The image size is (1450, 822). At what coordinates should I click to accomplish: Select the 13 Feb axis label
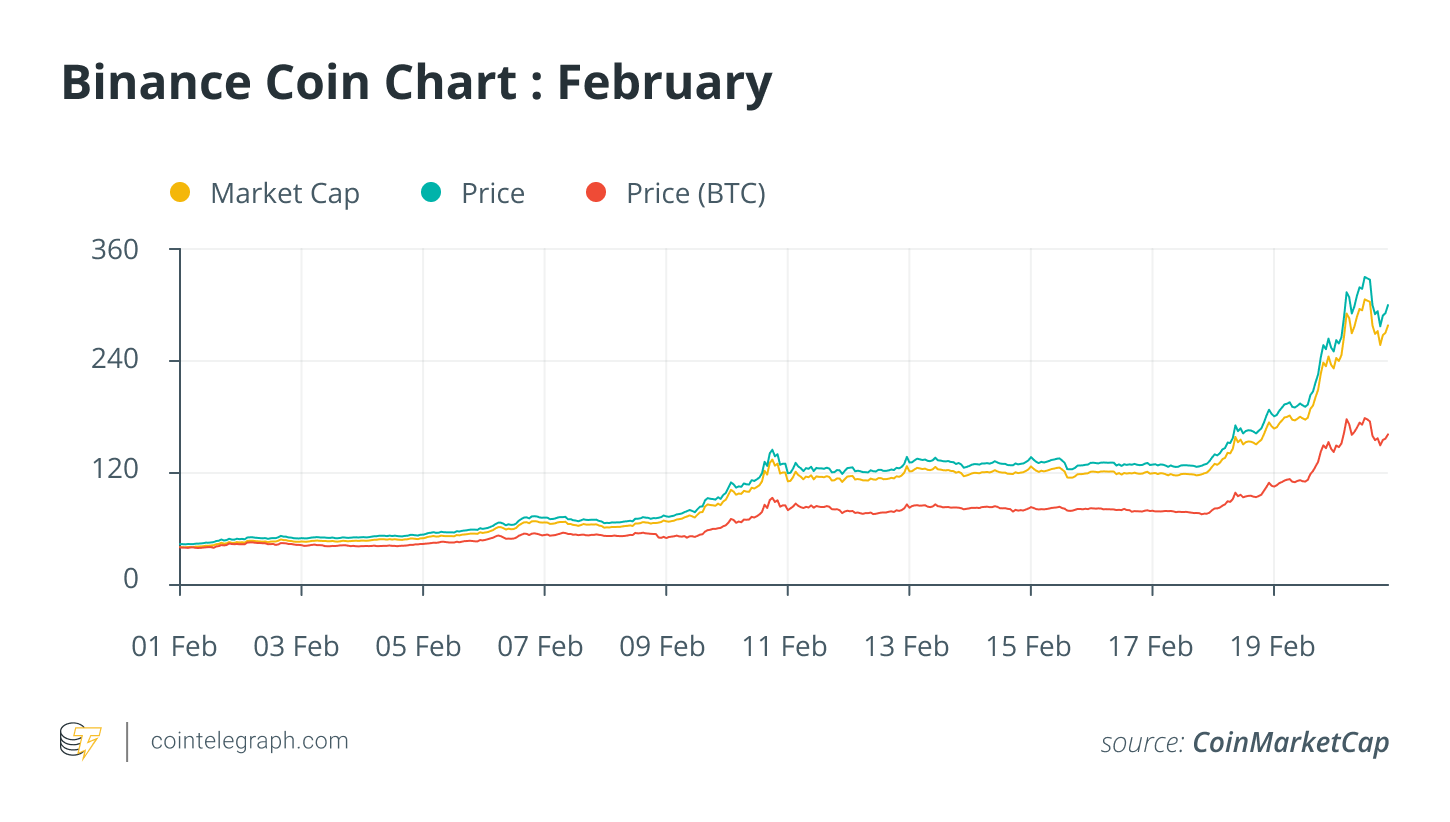pyautogui.click(x=906, y=647)
